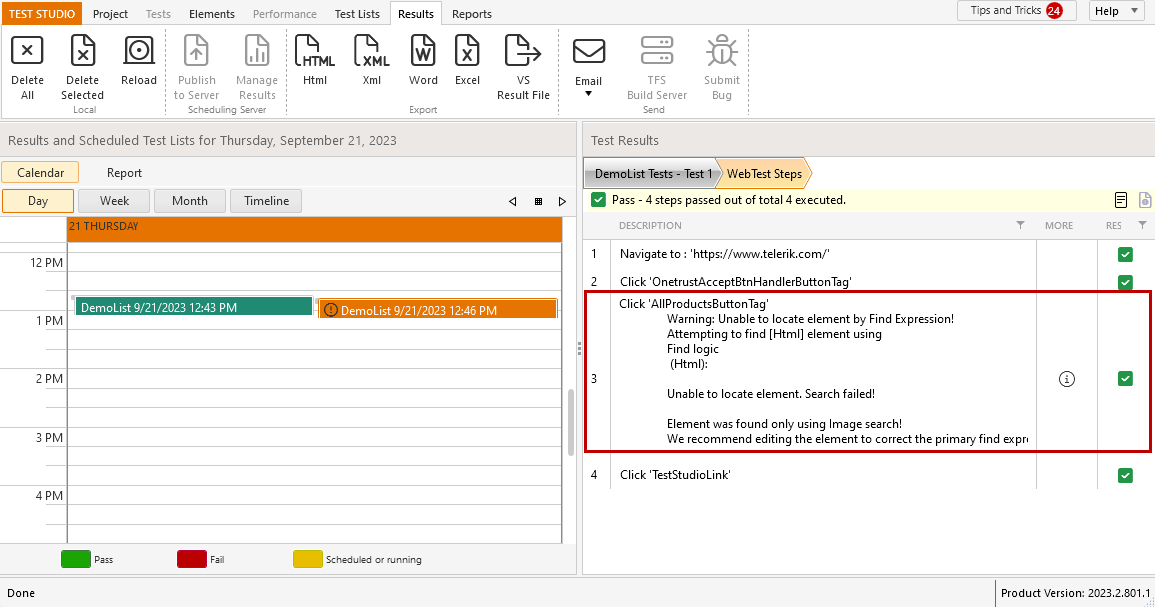Click the warning icon on DemoList 12:46 PM
Viewport: 1155px width, 607px height.
[331, 310]
